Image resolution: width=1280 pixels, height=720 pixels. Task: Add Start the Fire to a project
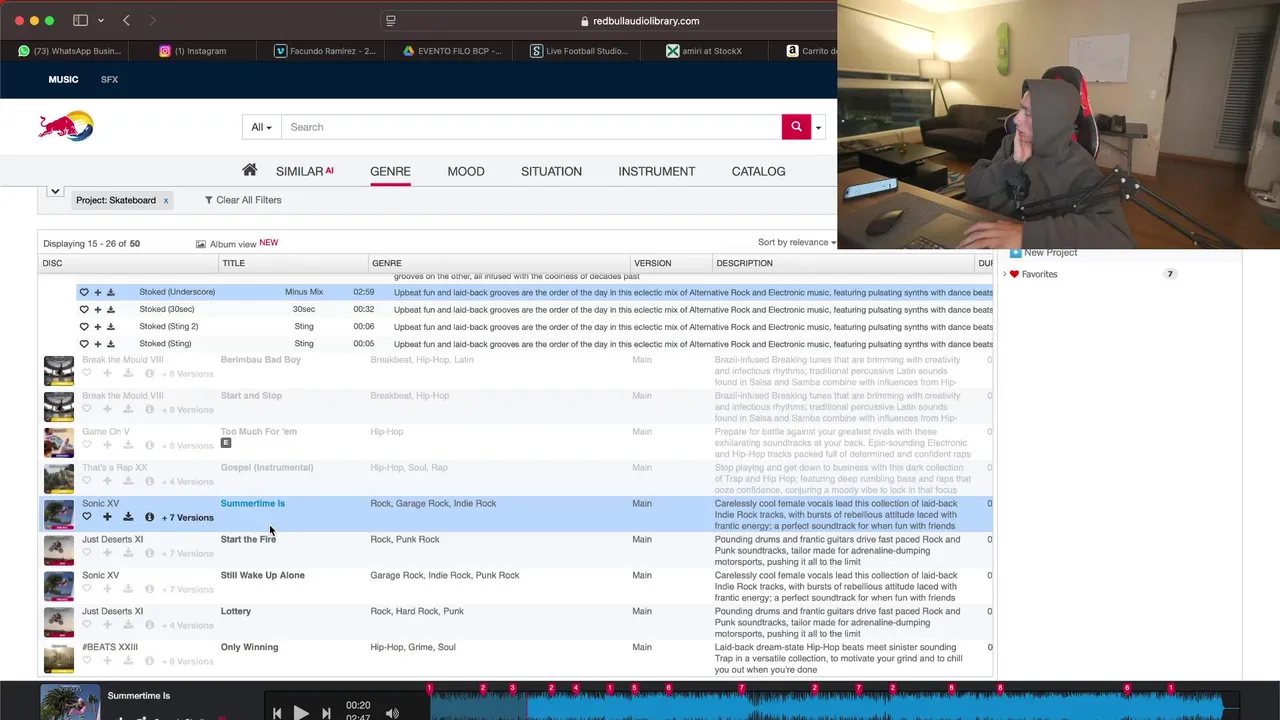pos(107,553)
